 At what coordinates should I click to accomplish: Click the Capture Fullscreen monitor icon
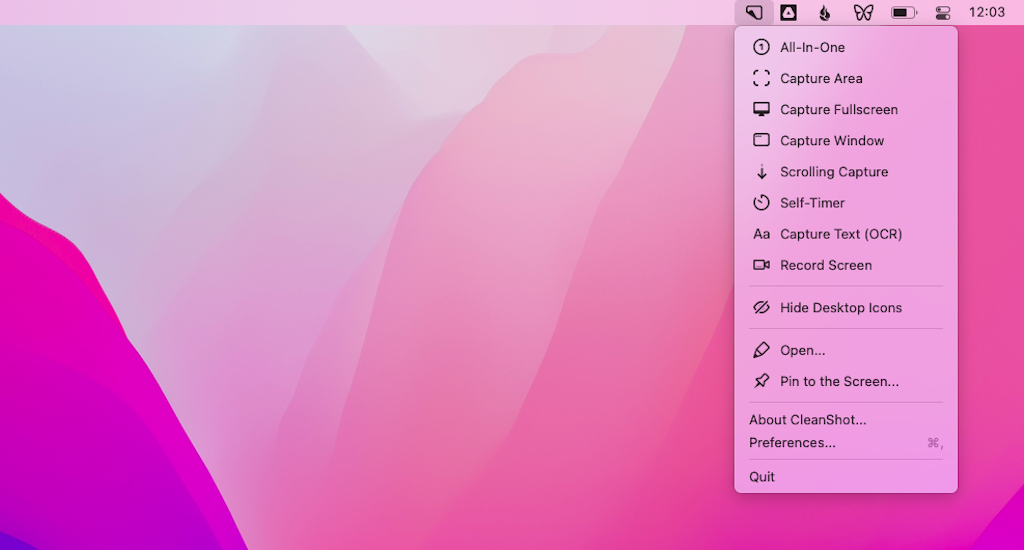[761, 109]
